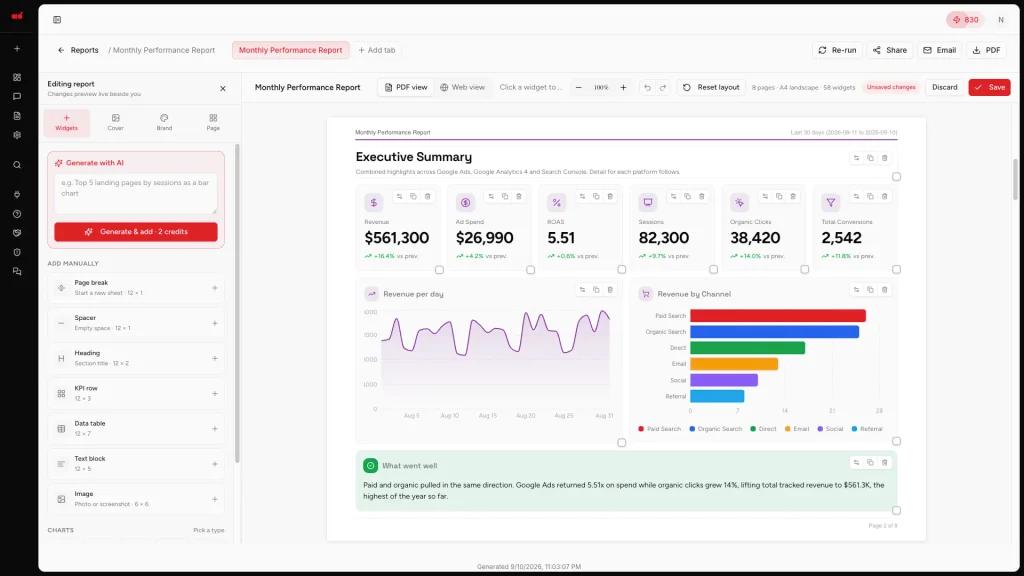Click the corner box of the ROAS card

click(x=622, y=270)
